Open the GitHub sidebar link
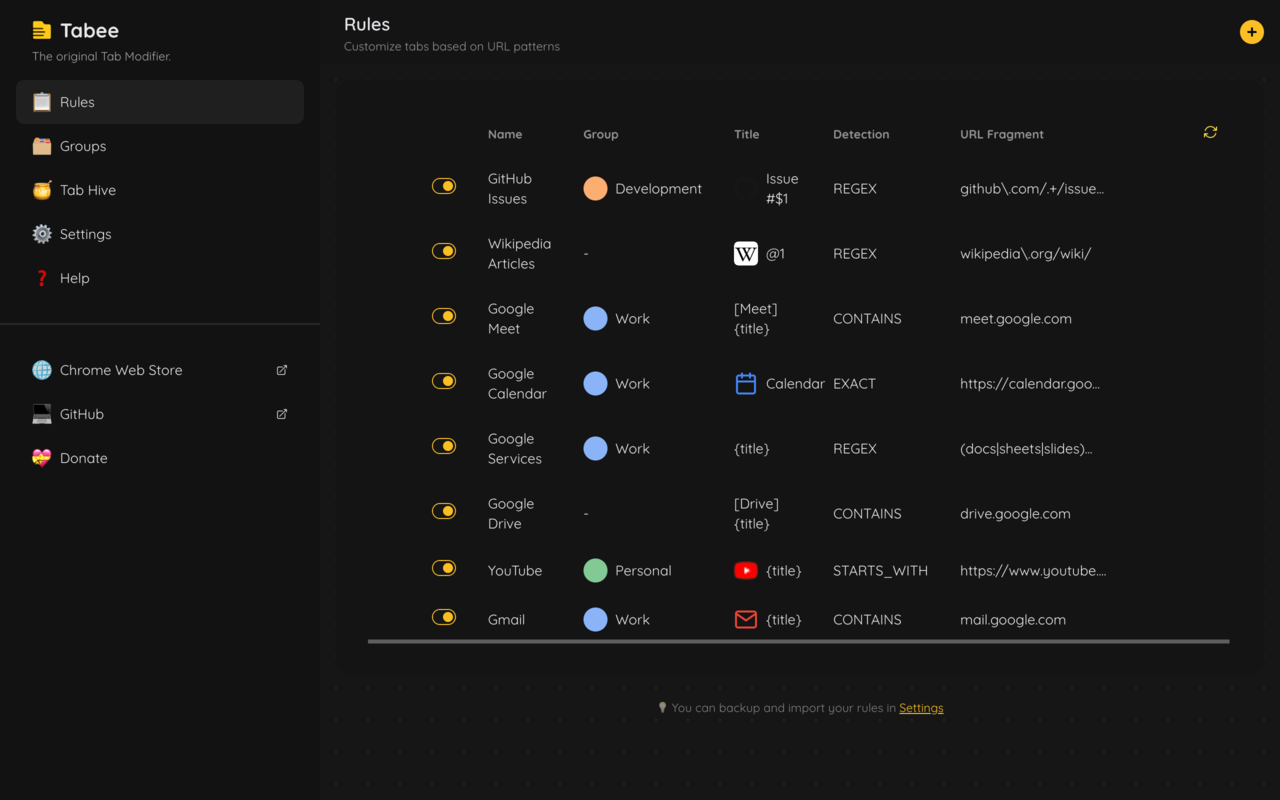This screenshot has height=800, width=1280. 160,414
